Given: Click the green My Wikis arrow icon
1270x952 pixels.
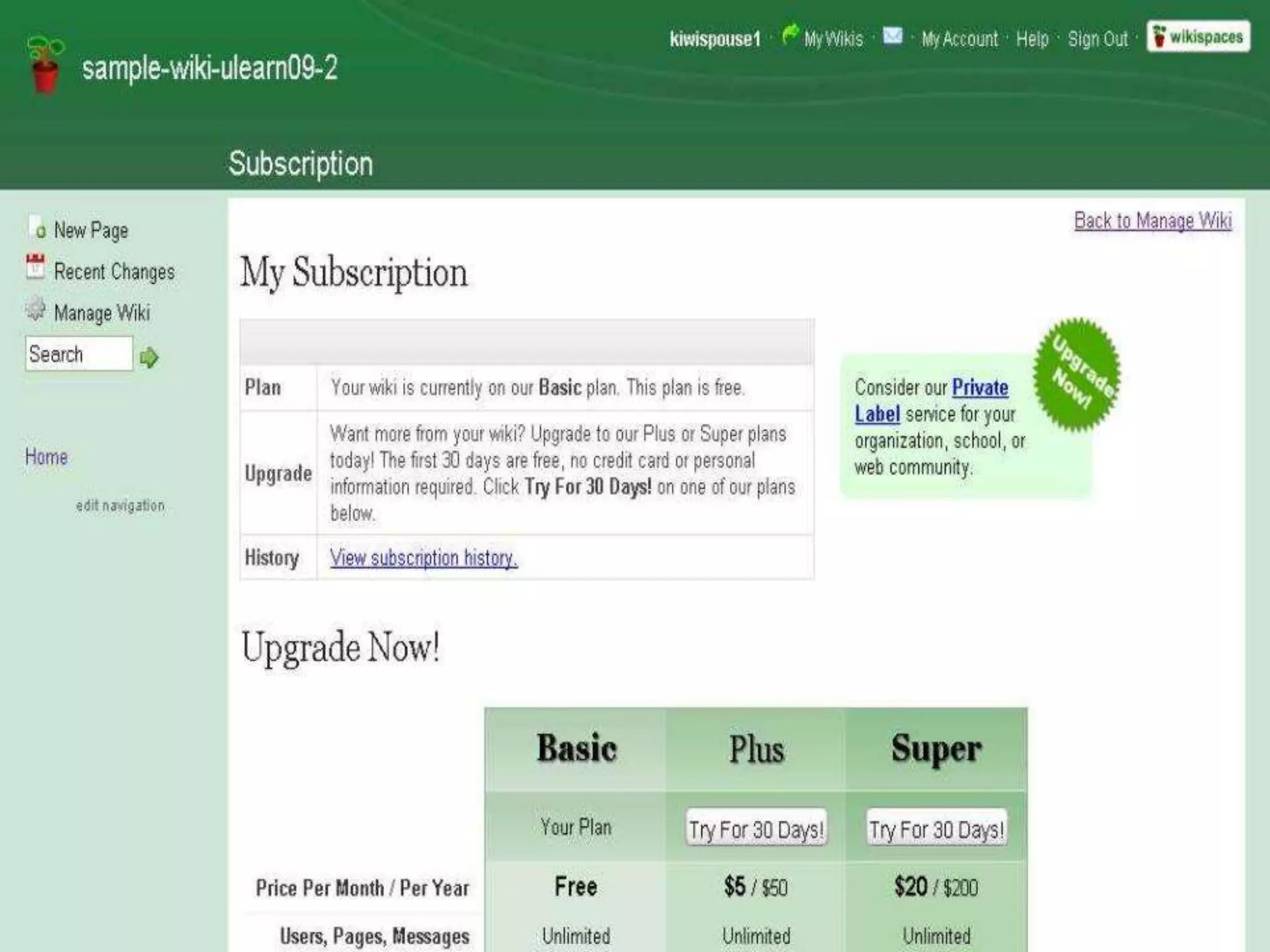Looking at the screenshot, I should [x=789, y=35].
